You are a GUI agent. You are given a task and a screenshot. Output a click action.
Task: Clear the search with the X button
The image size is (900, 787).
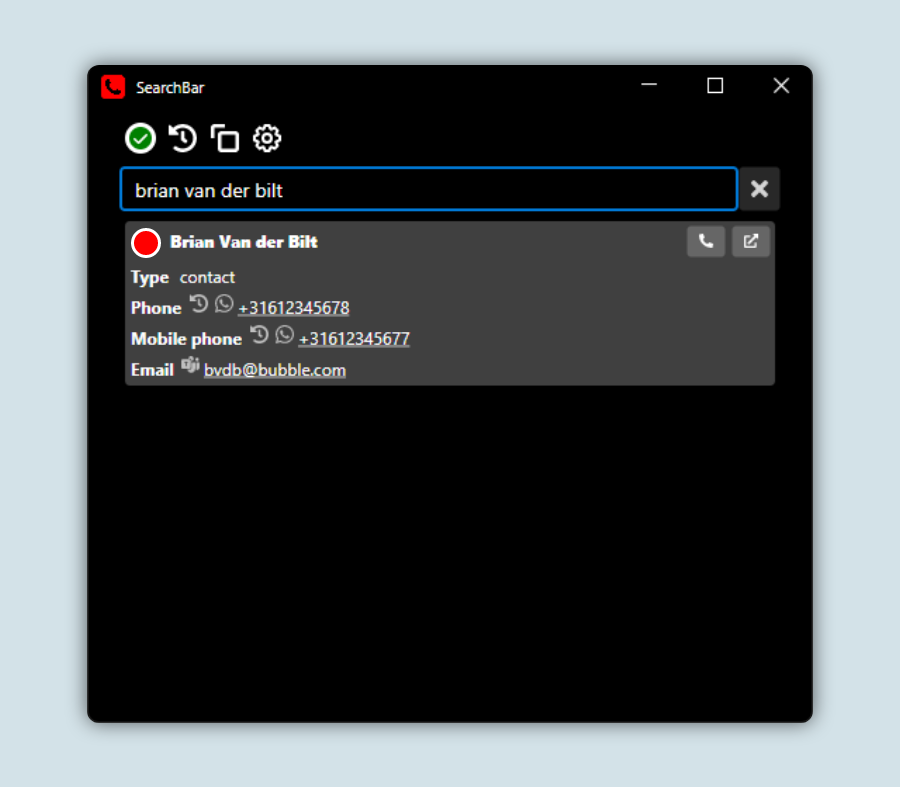click(x=759, y=189)
